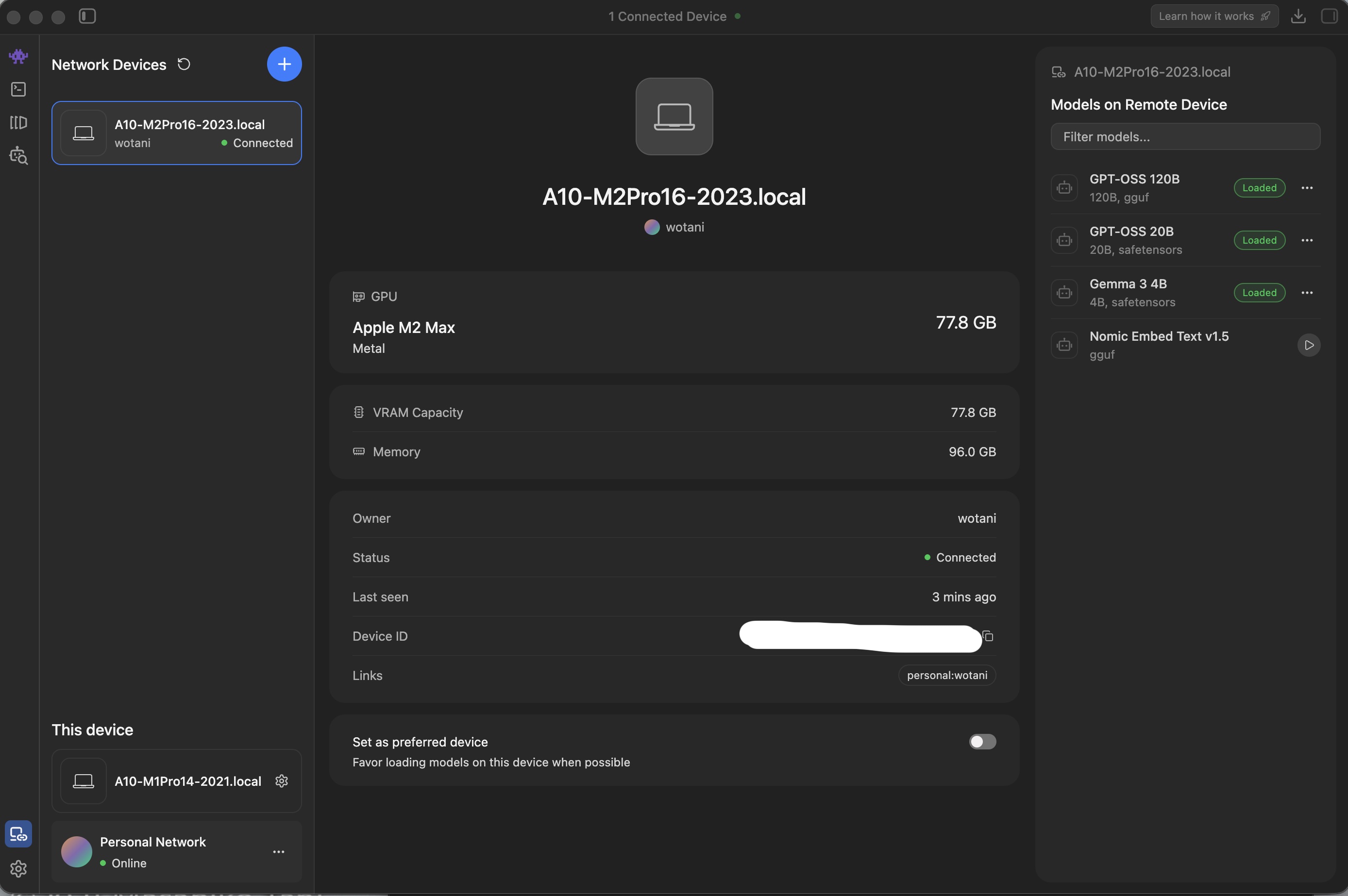Open the developer terminal sidebar icon
This screenshot has height=896, width=1348.
(x=18, y=89)
